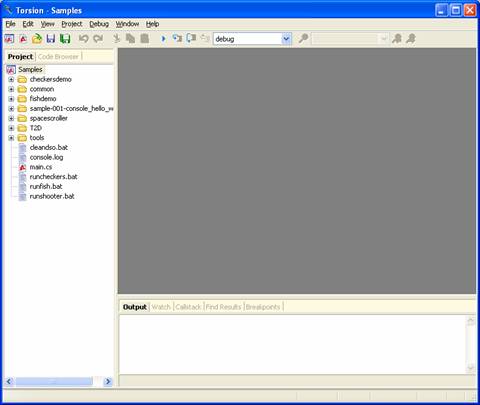Select main.cs in the project tree
This screenshot has height=405, width=480.
point(41,167)
